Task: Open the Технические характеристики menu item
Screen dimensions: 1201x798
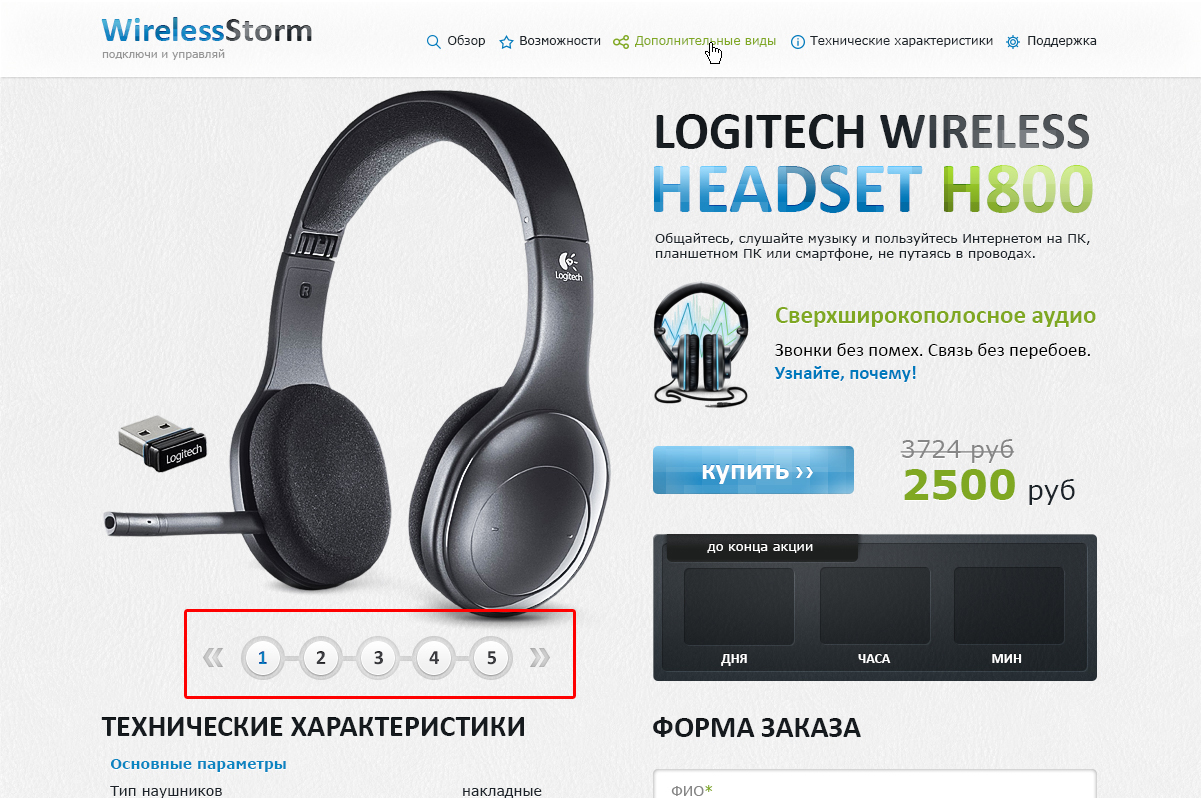Action: point(901,41)
